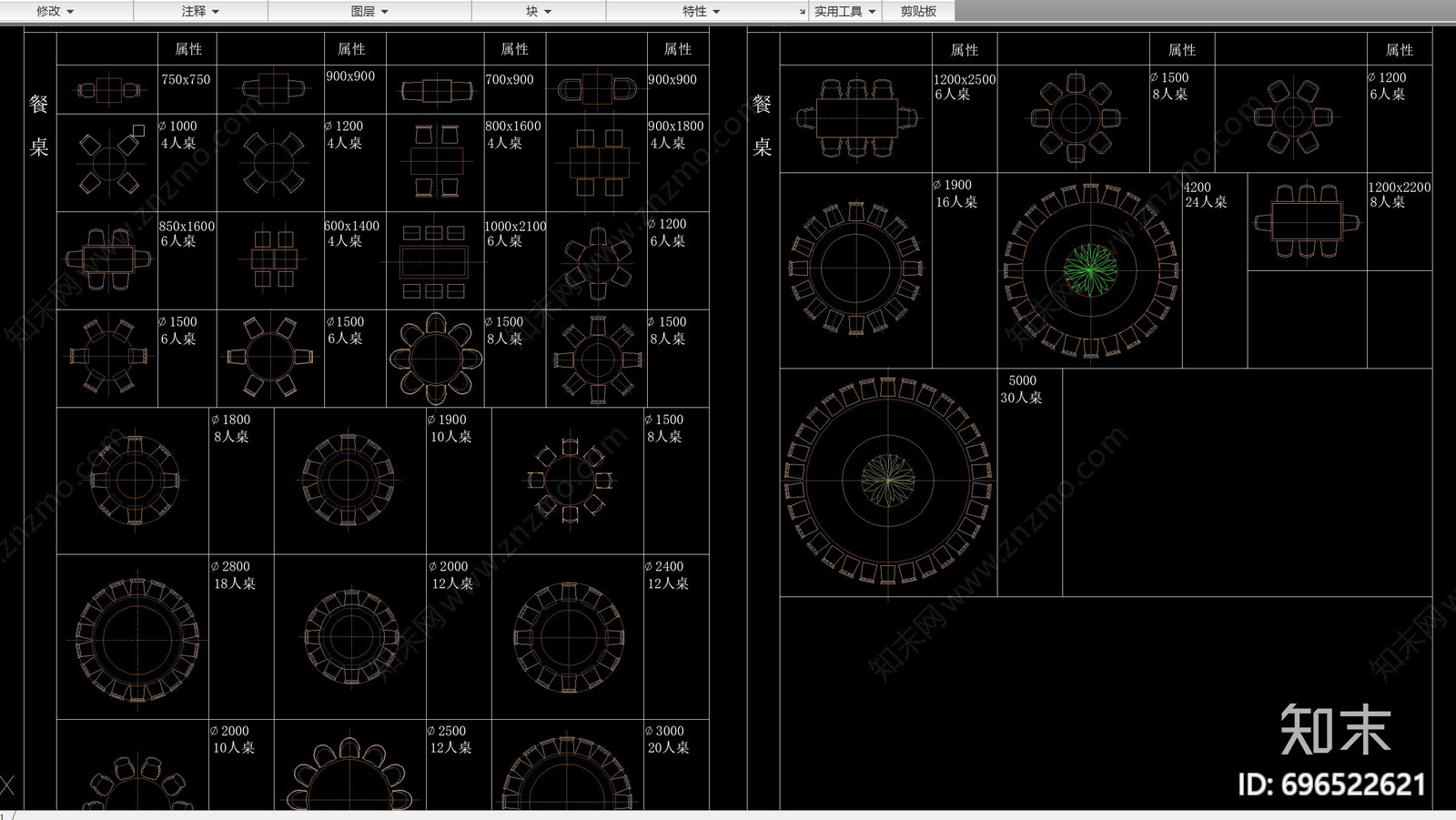The height and width of the screenshot is (820, 1456).
Task: Click the ø 3000 20人桌 label
Action: (x=667, y=739)
